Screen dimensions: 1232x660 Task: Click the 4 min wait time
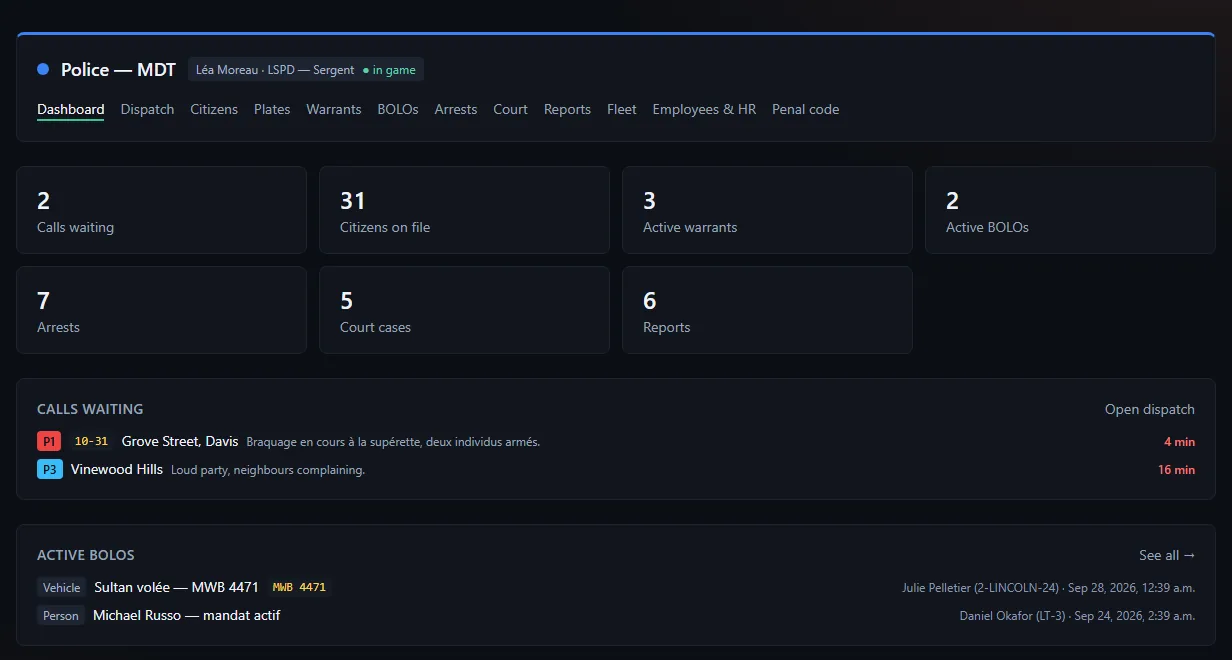tap(1179, 441)
